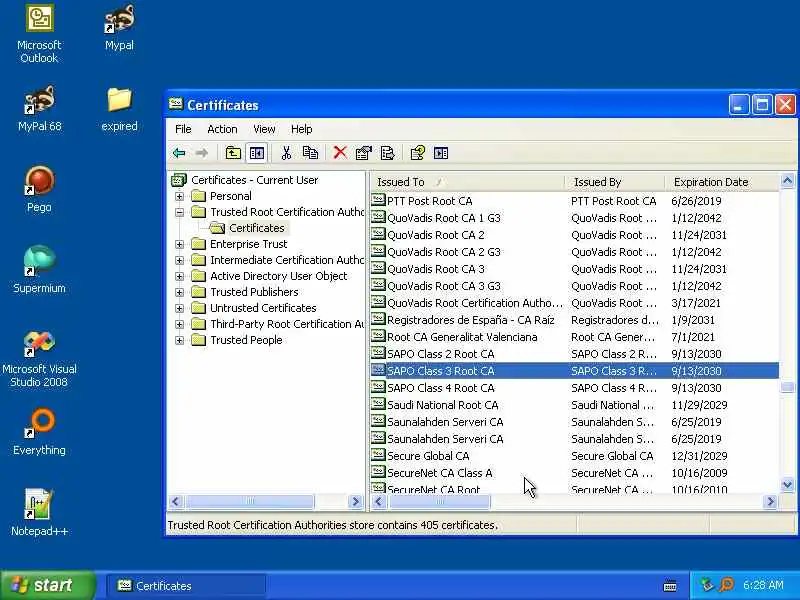Select the Pego desktop shortcut
The height and width of the screenshot is (600, 800).
[x=39, y=190]
